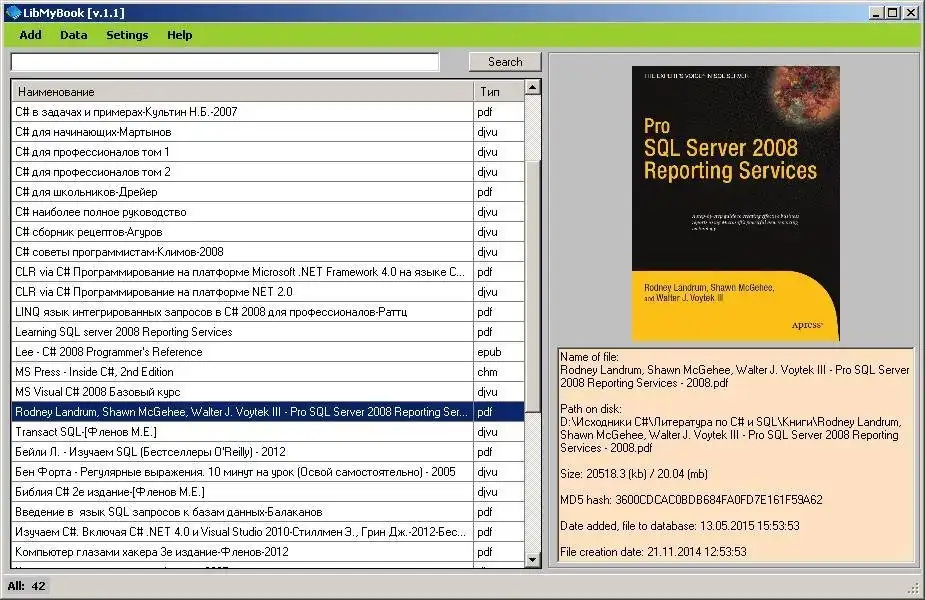Click the Pro SQL Server 2008 cover thumbnail
925x600 pixels.
[736, 204]
